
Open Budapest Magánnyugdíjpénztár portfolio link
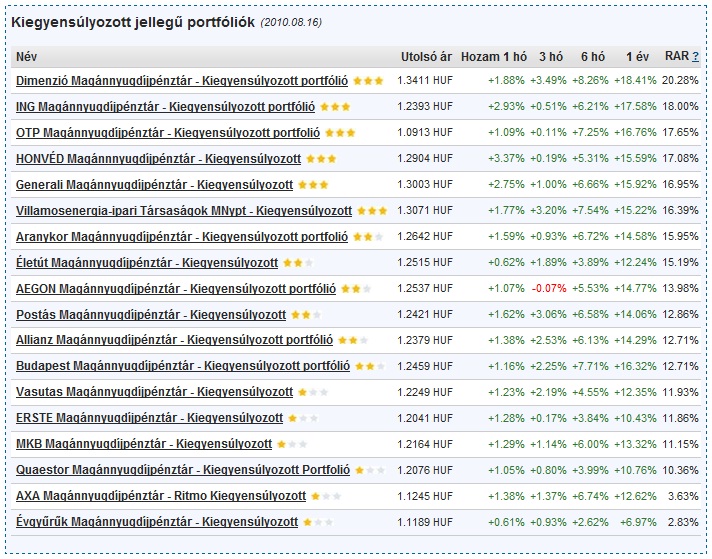(x=183, y=366)
